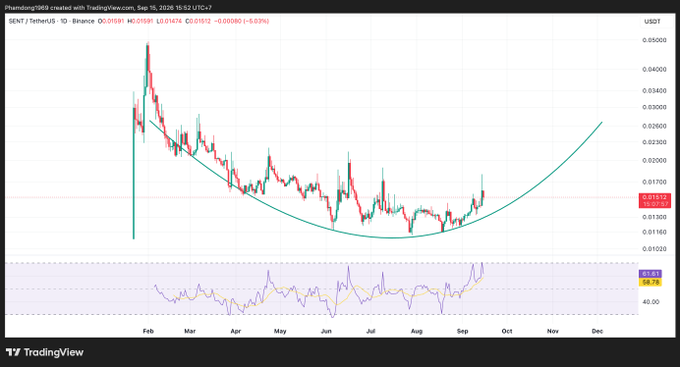The height and width of the screenshot is (367, 680).
Task: Click the 0.01160 price axis label
Action: coord(654,232)
